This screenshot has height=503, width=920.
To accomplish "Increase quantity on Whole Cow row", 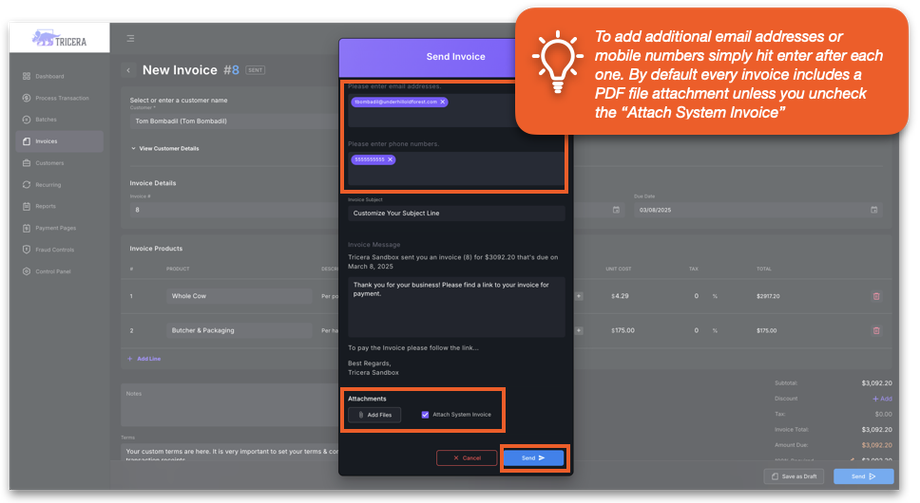I will point(579,296).
